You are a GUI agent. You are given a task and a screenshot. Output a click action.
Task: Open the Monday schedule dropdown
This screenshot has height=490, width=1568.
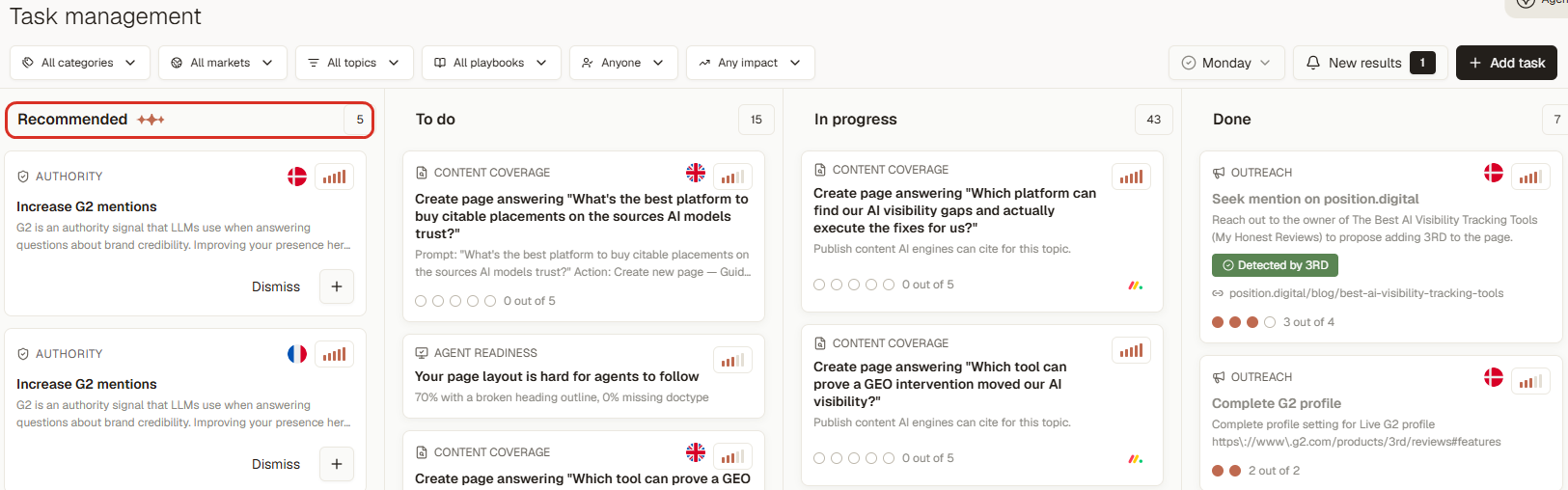[1226, 63]
